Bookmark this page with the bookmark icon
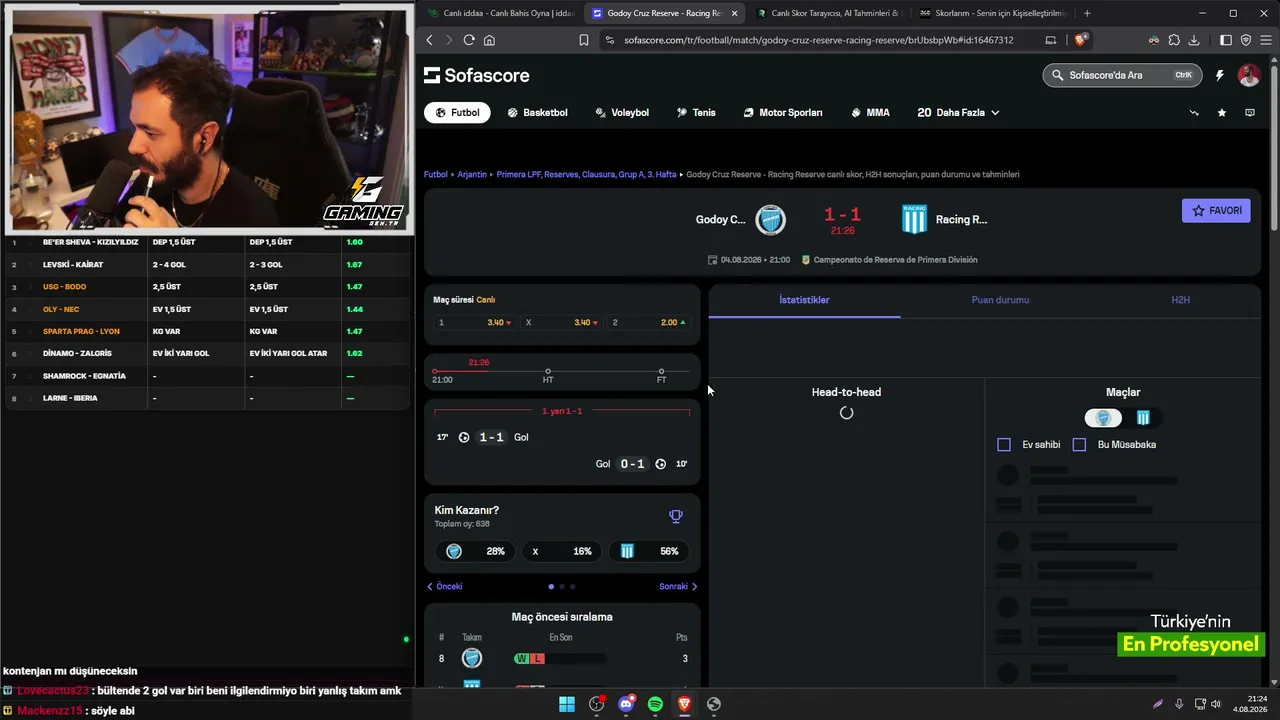The image size is (1280, 720). (584, 40)
